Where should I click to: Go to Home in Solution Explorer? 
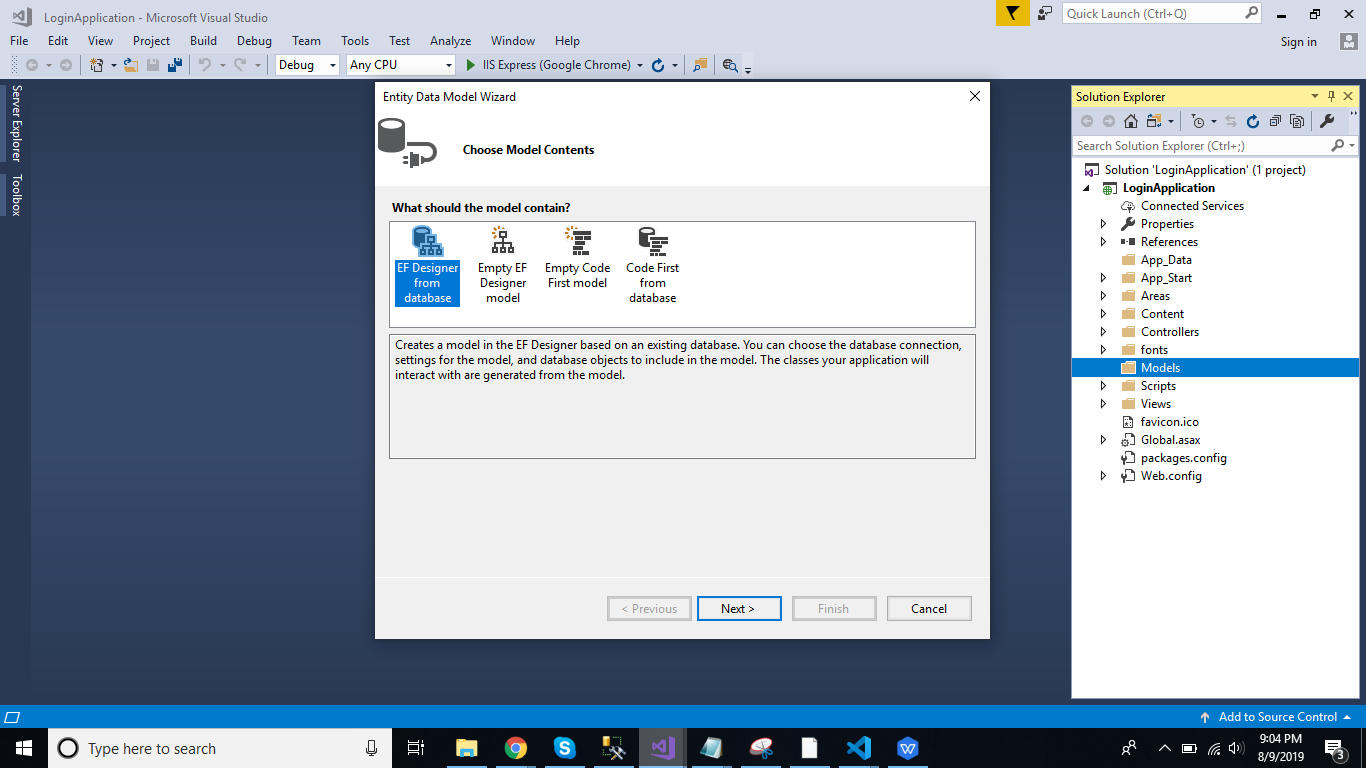coord(1131,121)
